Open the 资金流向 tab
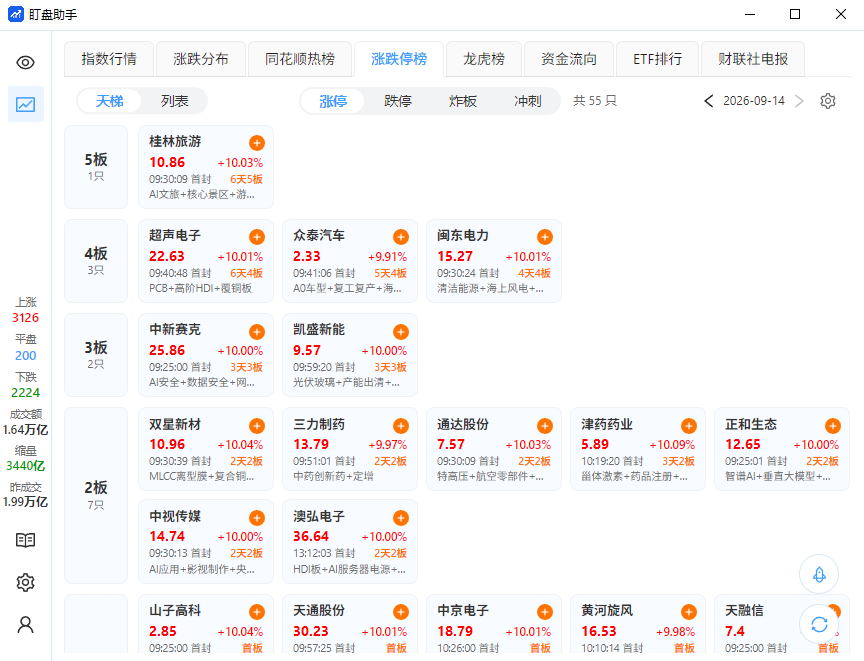The image size is (864, 661). coord(569,59)
